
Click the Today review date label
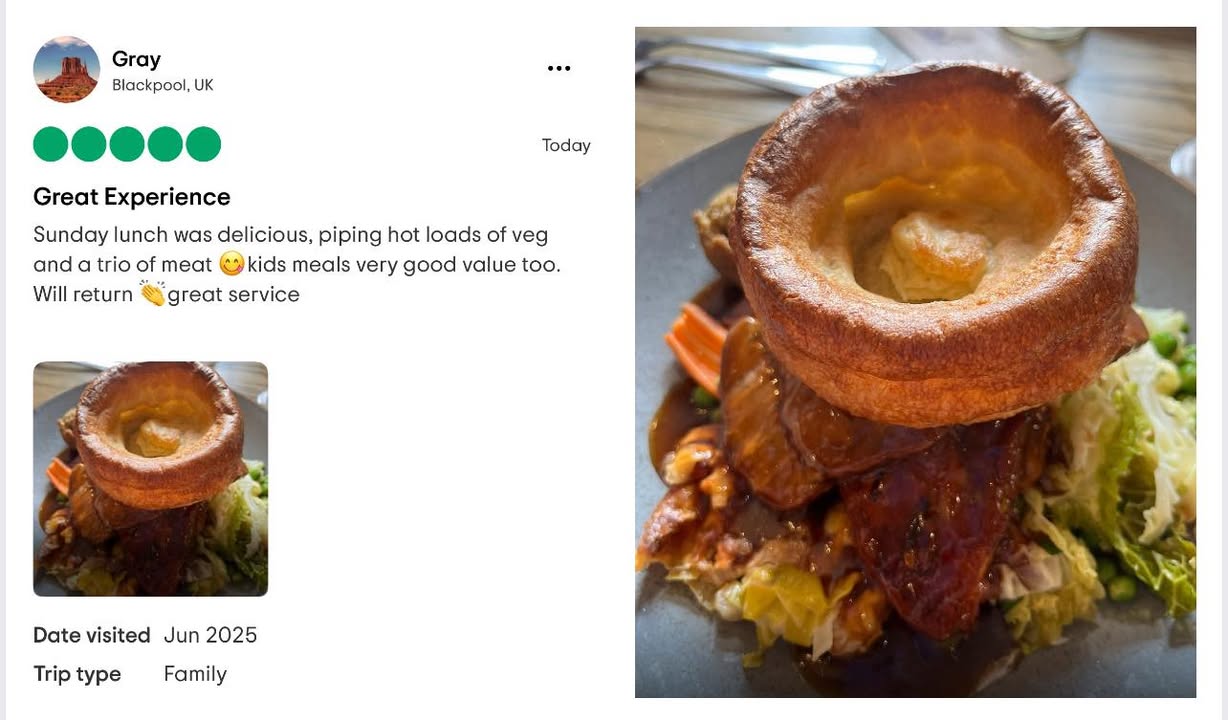tap(566, 146)
